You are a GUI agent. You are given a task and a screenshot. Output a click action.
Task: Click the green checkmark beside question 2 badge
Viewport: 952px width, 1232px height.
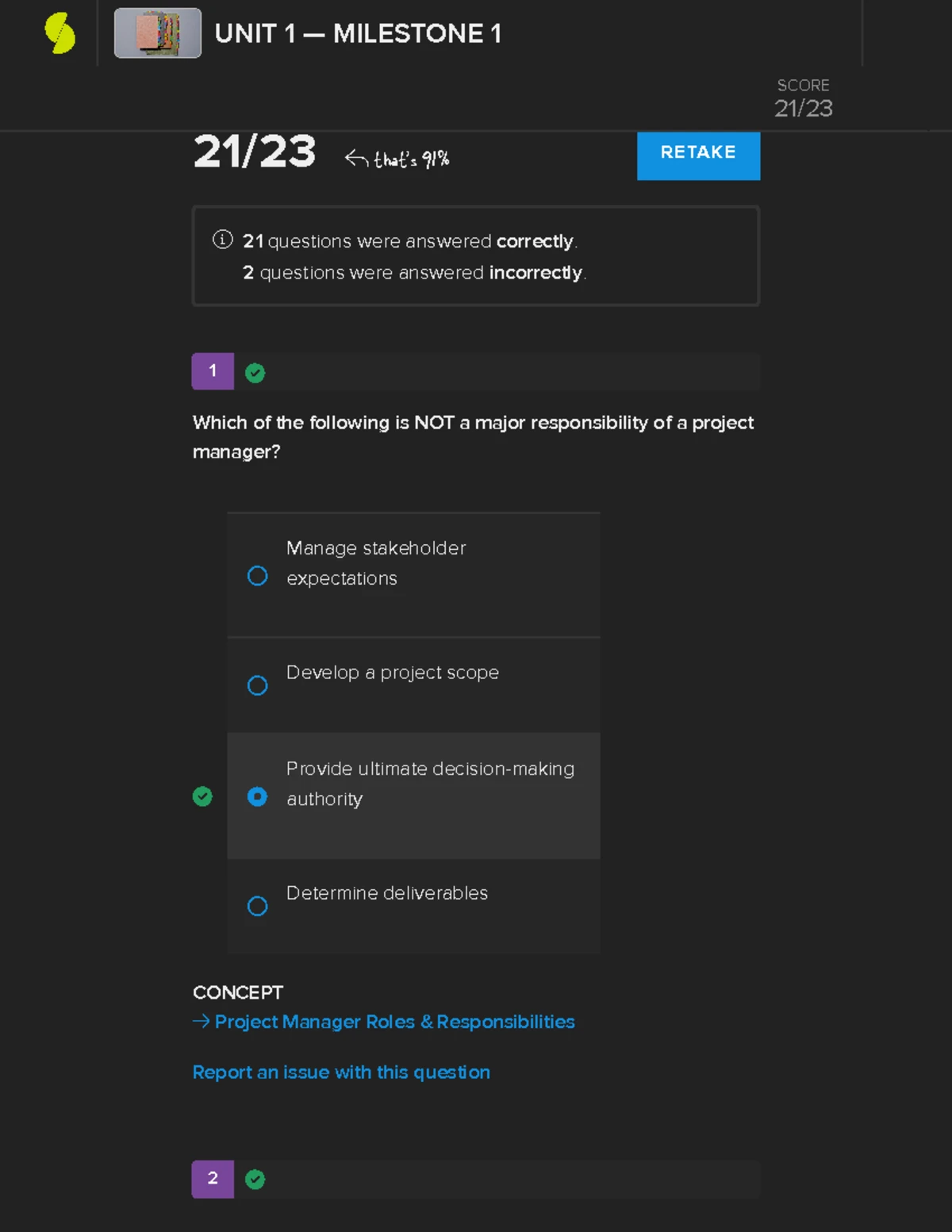click(x=255, y=1180)
